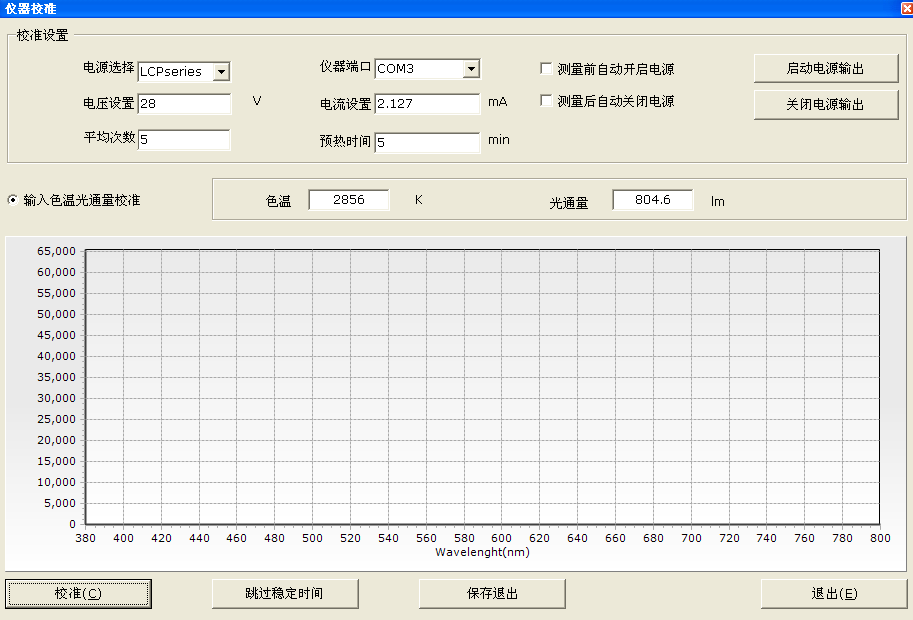
Task: Click the 光通量 field showing 804.6
Action: tap(652, 200)
